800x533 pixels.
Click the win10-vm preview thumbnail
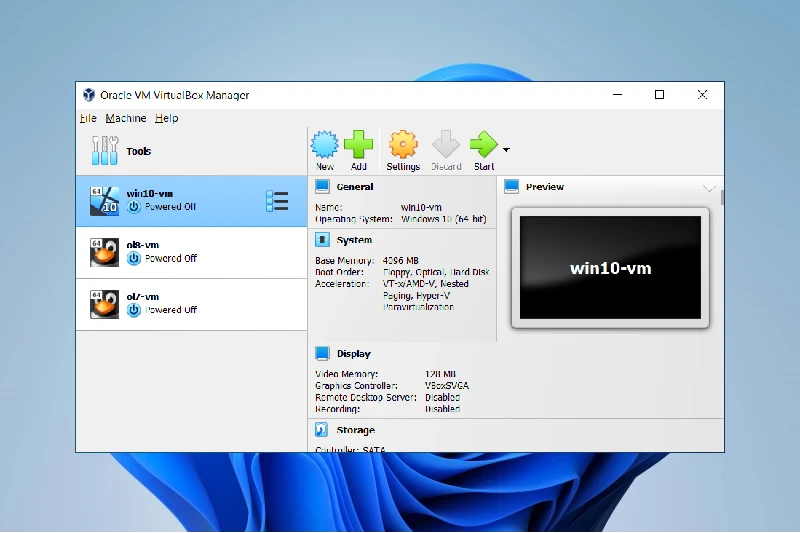(610, 268)
